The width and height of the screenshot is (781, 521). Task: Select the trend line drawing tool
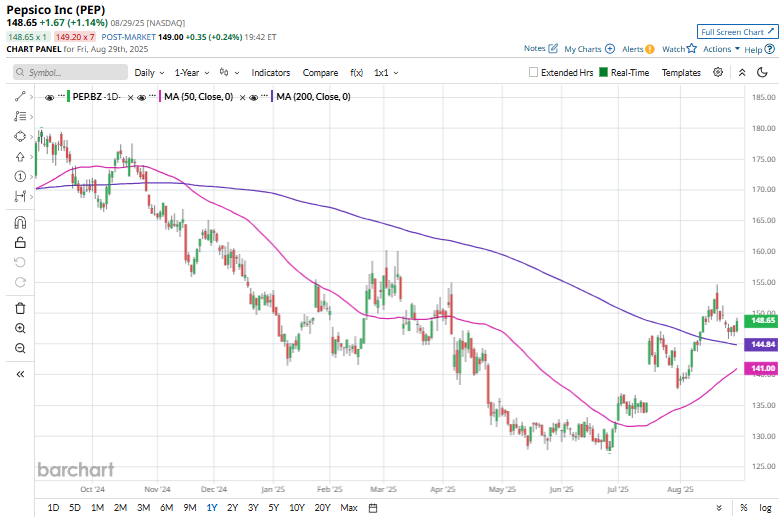[20, 97]
